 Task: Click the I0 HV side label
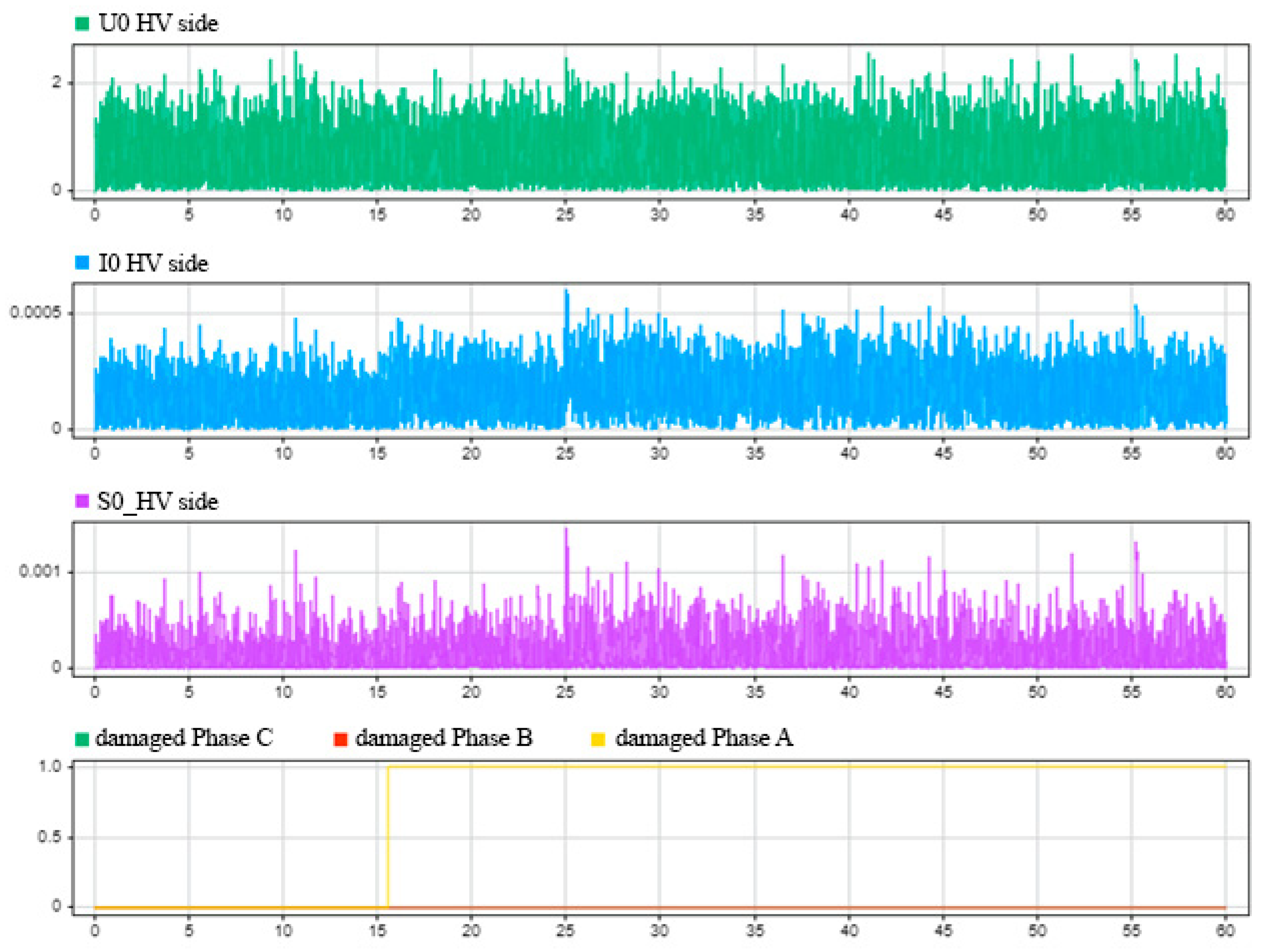(153, 263)
